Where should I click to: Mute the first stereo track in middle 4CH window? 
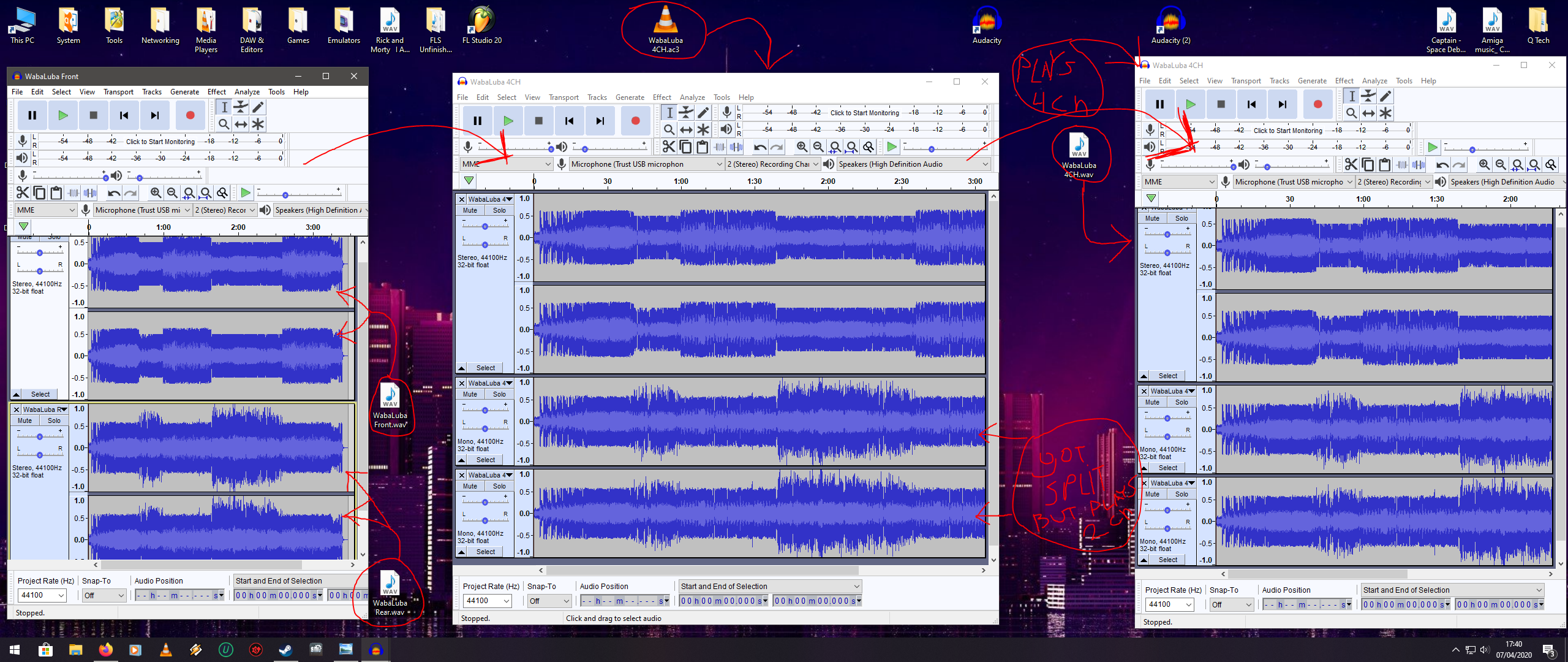point(470,210)
